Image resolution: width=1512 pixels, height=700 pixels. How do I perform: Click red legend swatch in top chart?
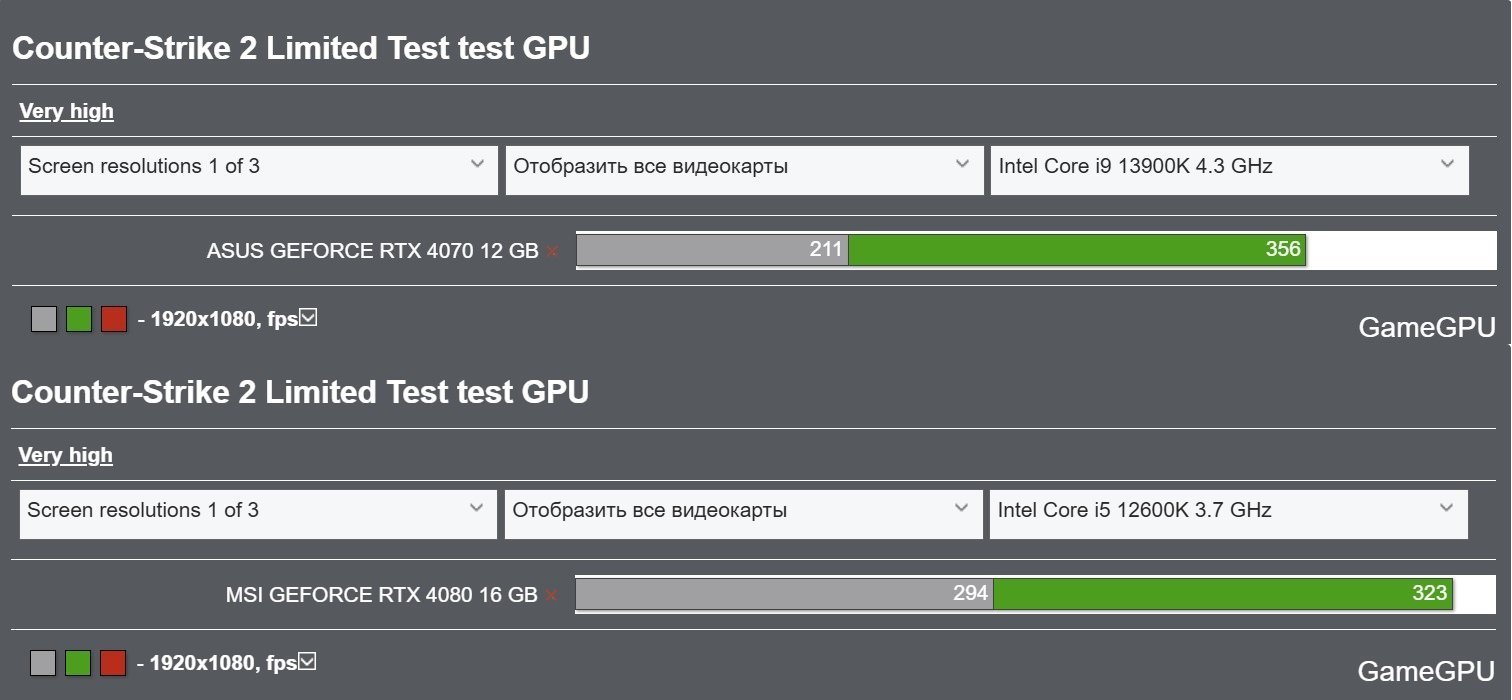114,319
